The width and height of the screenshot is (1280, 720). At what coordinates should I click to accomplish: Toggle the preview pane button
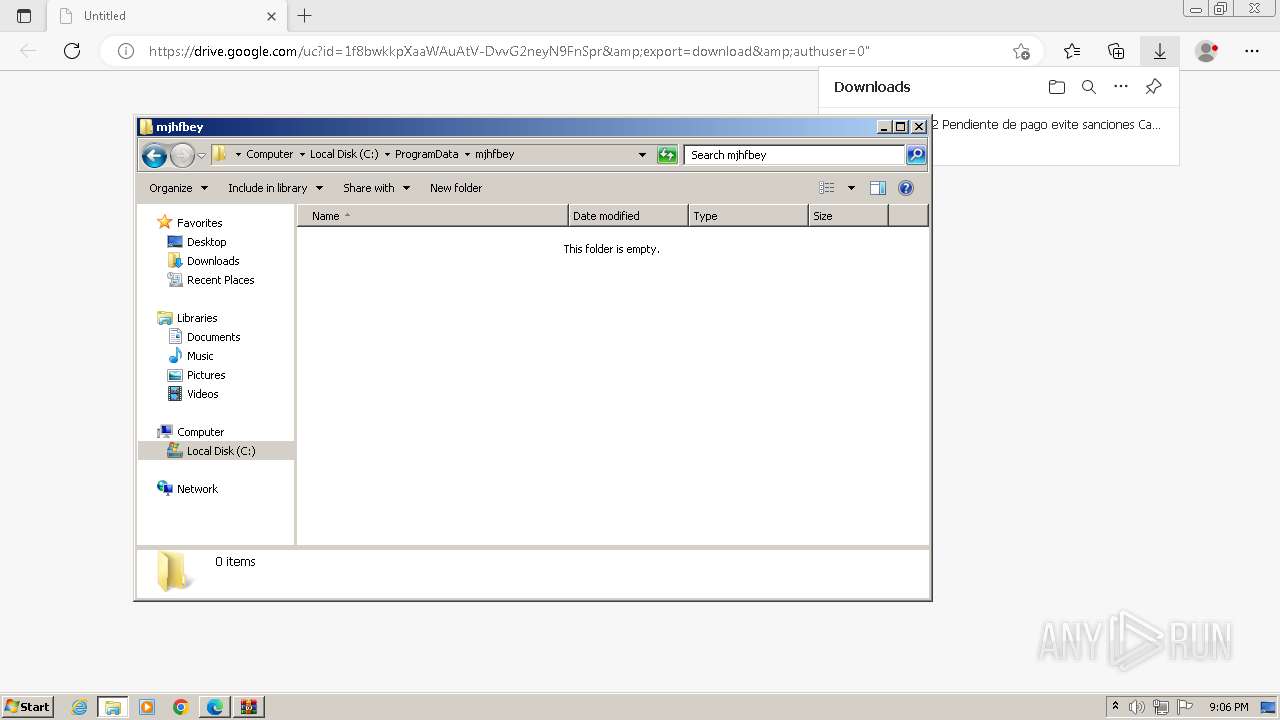point(878,188)
